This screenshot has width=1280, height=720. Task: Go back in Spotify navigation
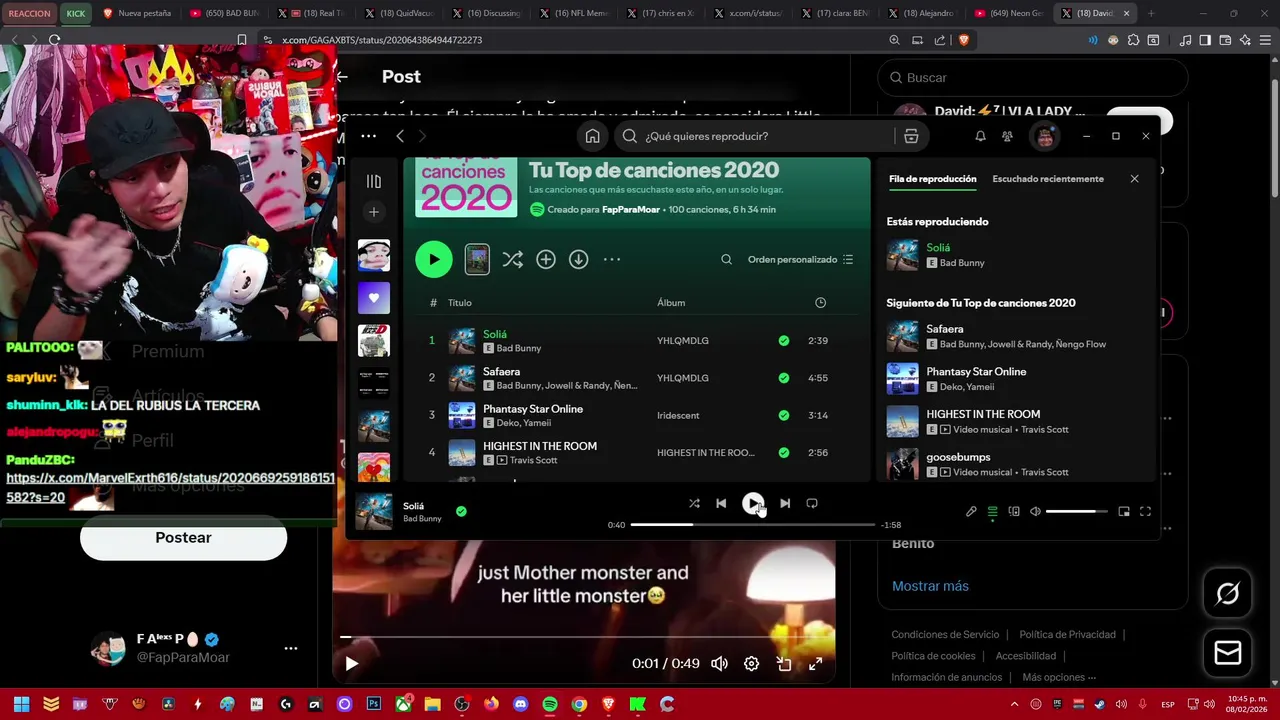pos(399,136)
